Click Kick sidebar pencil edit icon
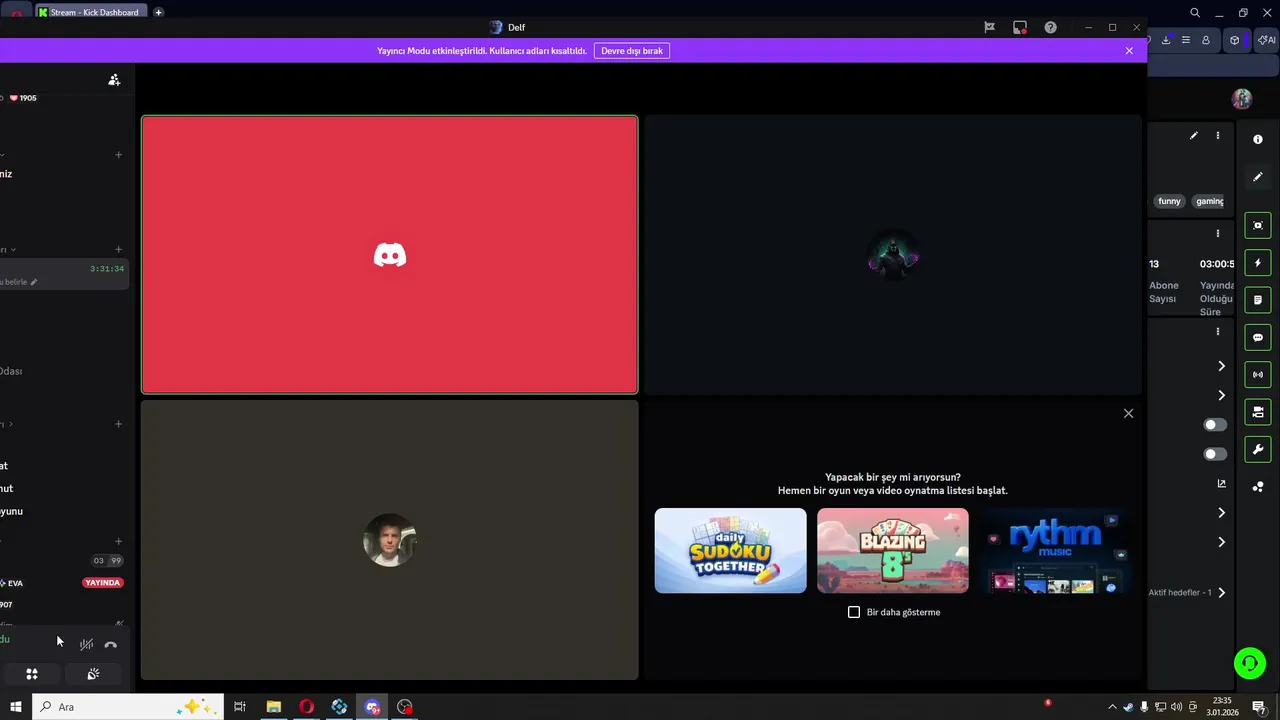The width and height of the screenshot is (1280, 720). pos(1258,177)
